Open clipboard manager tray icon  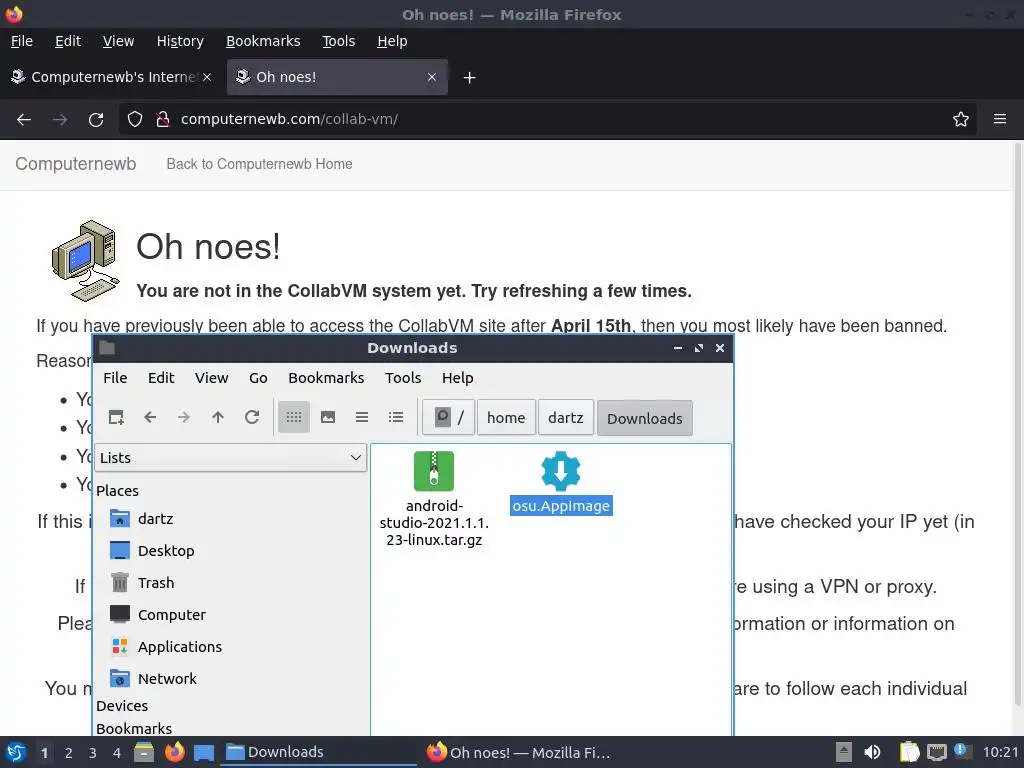coord(909,752)
